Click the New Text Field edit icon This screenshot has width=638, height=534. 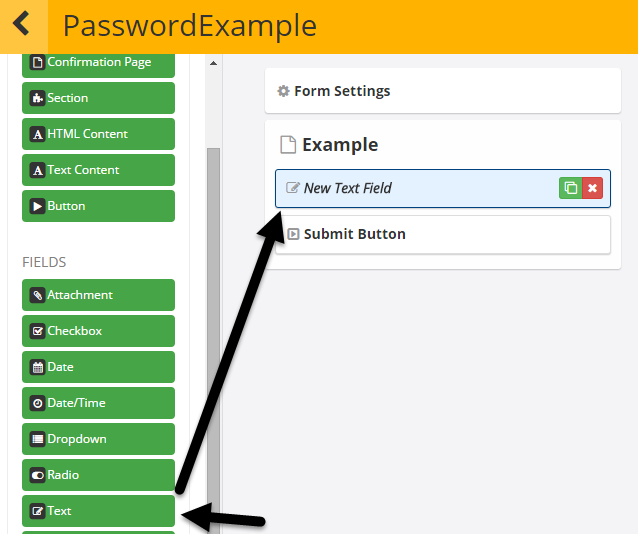pos(292,188)
